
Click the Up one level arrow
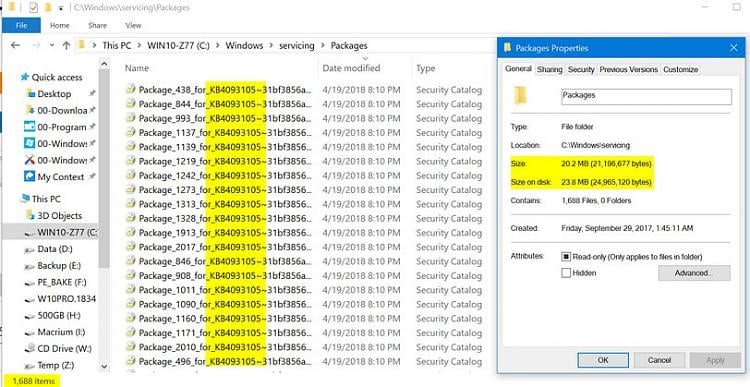coord(66,45)
